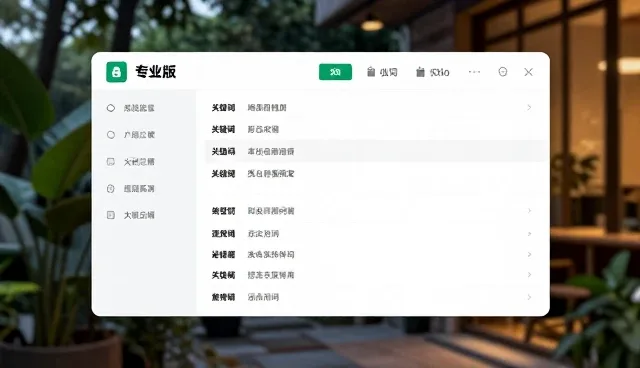640x368 pixels.
Task: Expand the first list row's chevron arrow
Action: pos(529,107)
